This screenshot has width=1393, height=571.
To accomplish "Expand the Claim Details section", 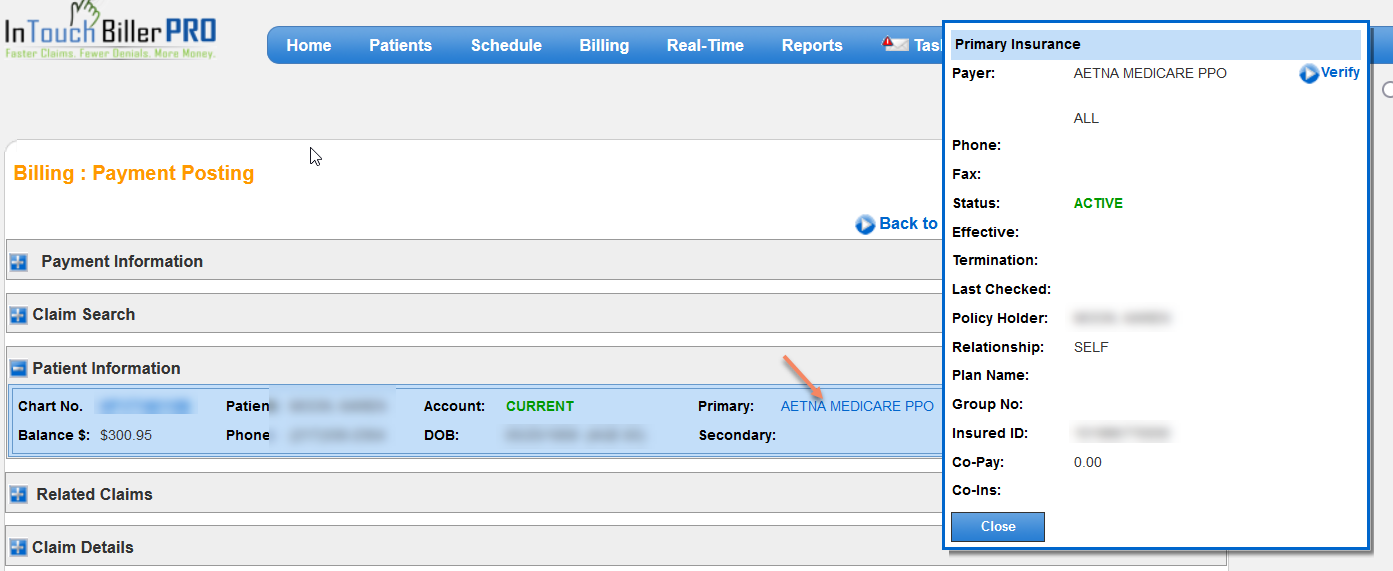I will pyautogui.click(x=19, y=548).
